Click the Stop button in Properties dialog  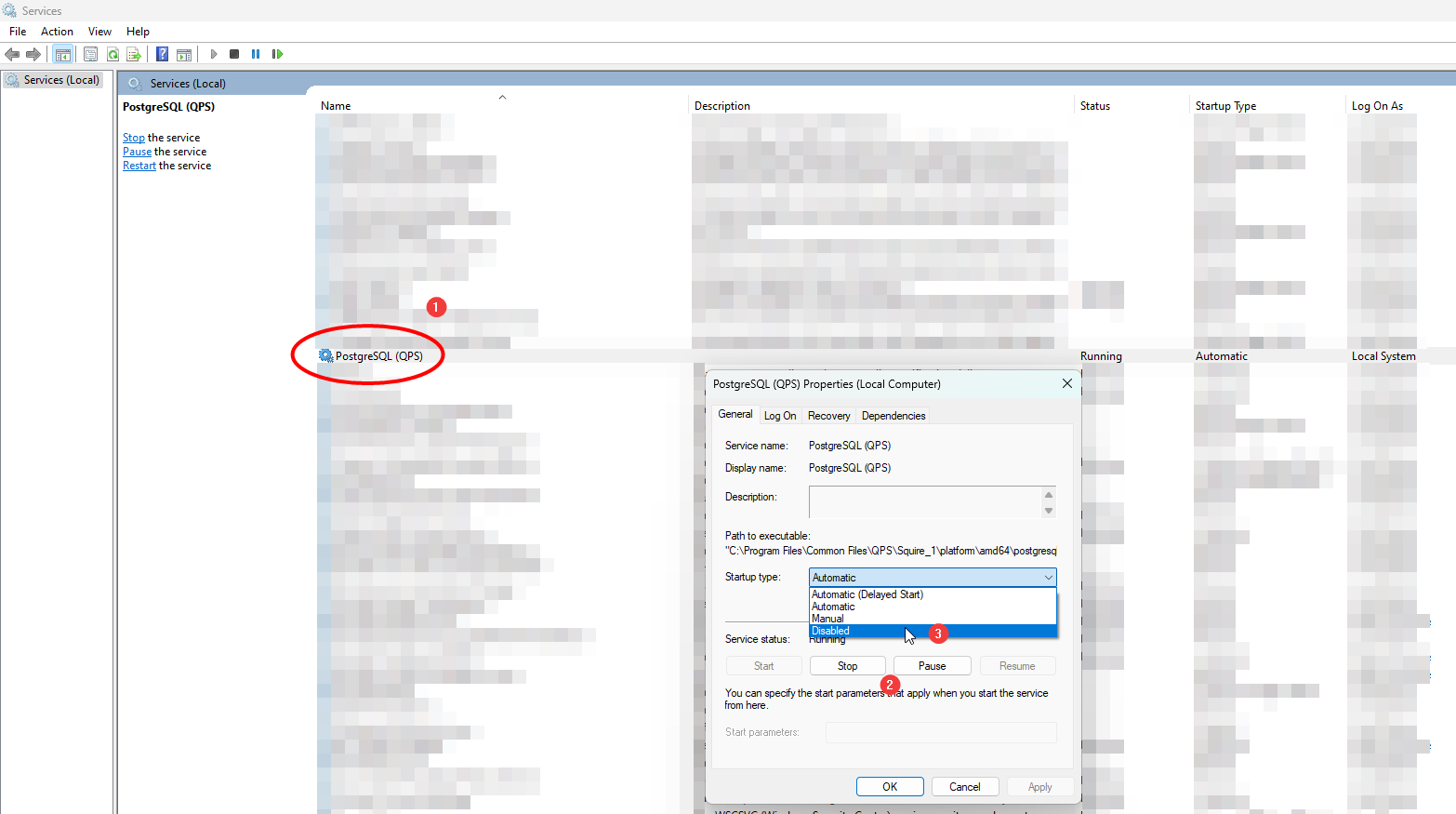(848, 666)
